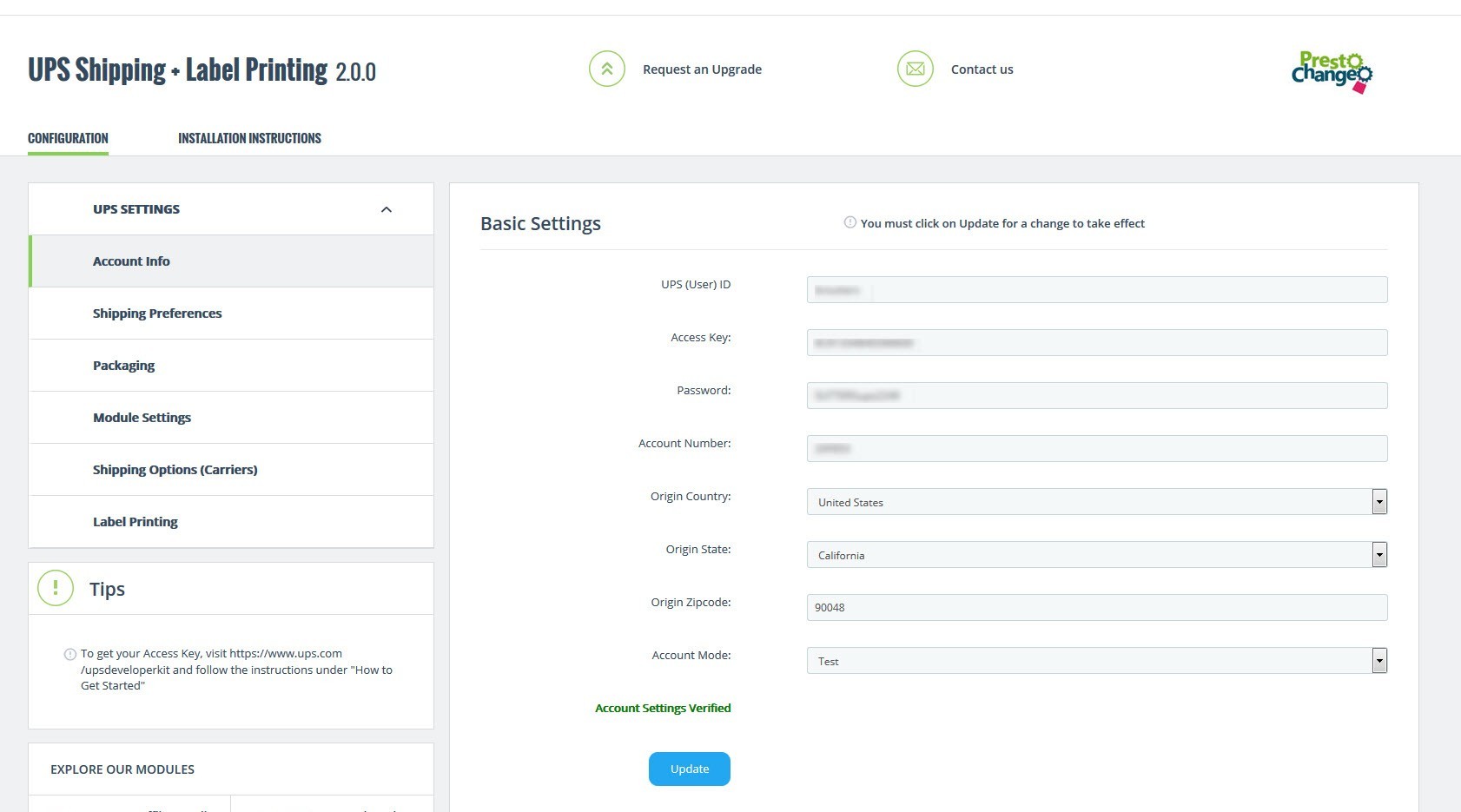Click into the Account Number field
Image resolution: width=1461 pixels, height=812 pixels.
(x=1097, y=448)
